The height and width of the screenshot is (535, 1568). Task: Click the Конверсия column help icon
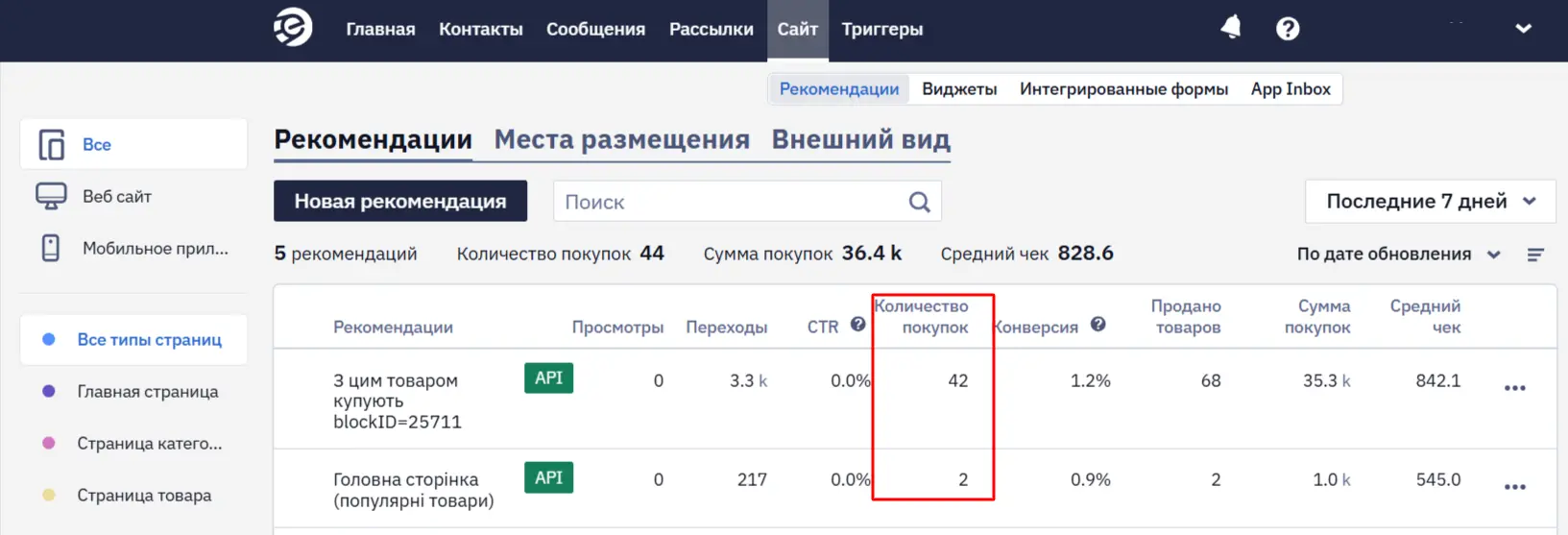pos(1098,325)
